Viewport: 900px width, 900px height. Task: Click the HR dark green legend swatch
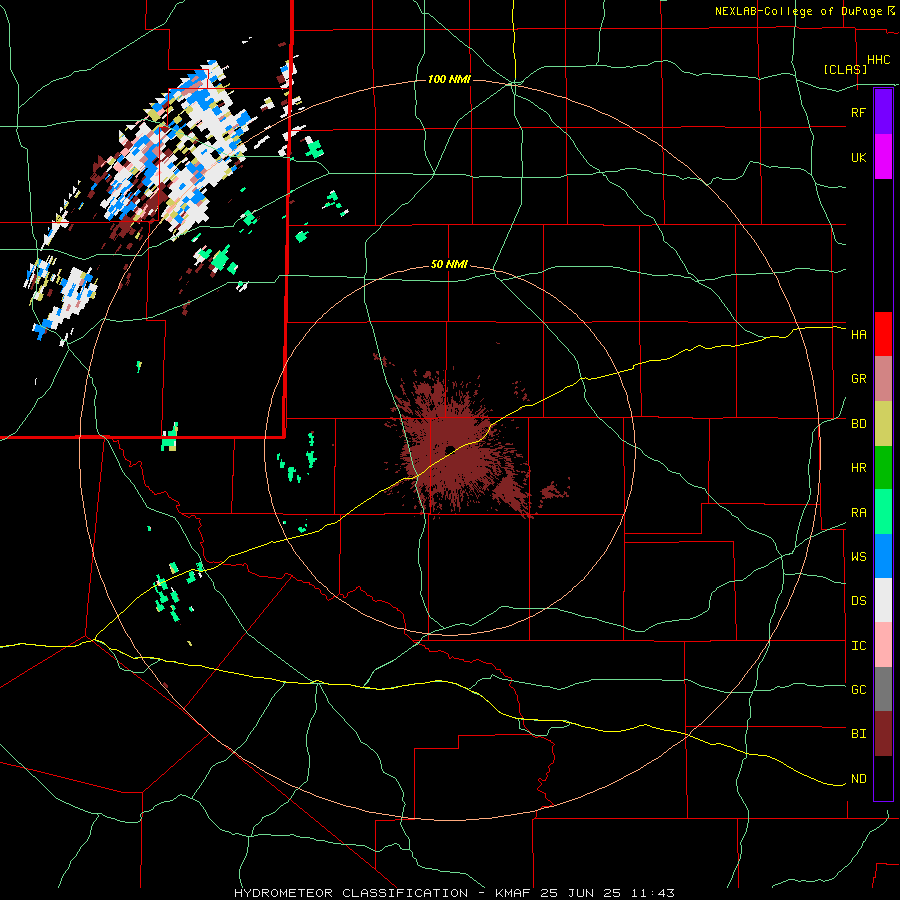click(x=883, y=468)
